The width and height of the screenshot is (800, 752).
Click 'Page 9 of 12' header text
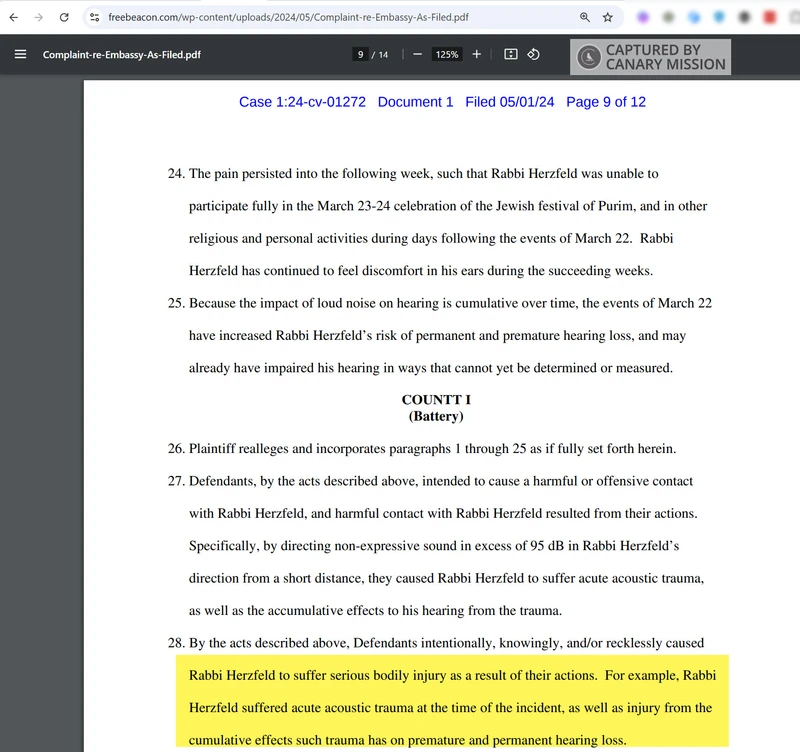[606, 102]
